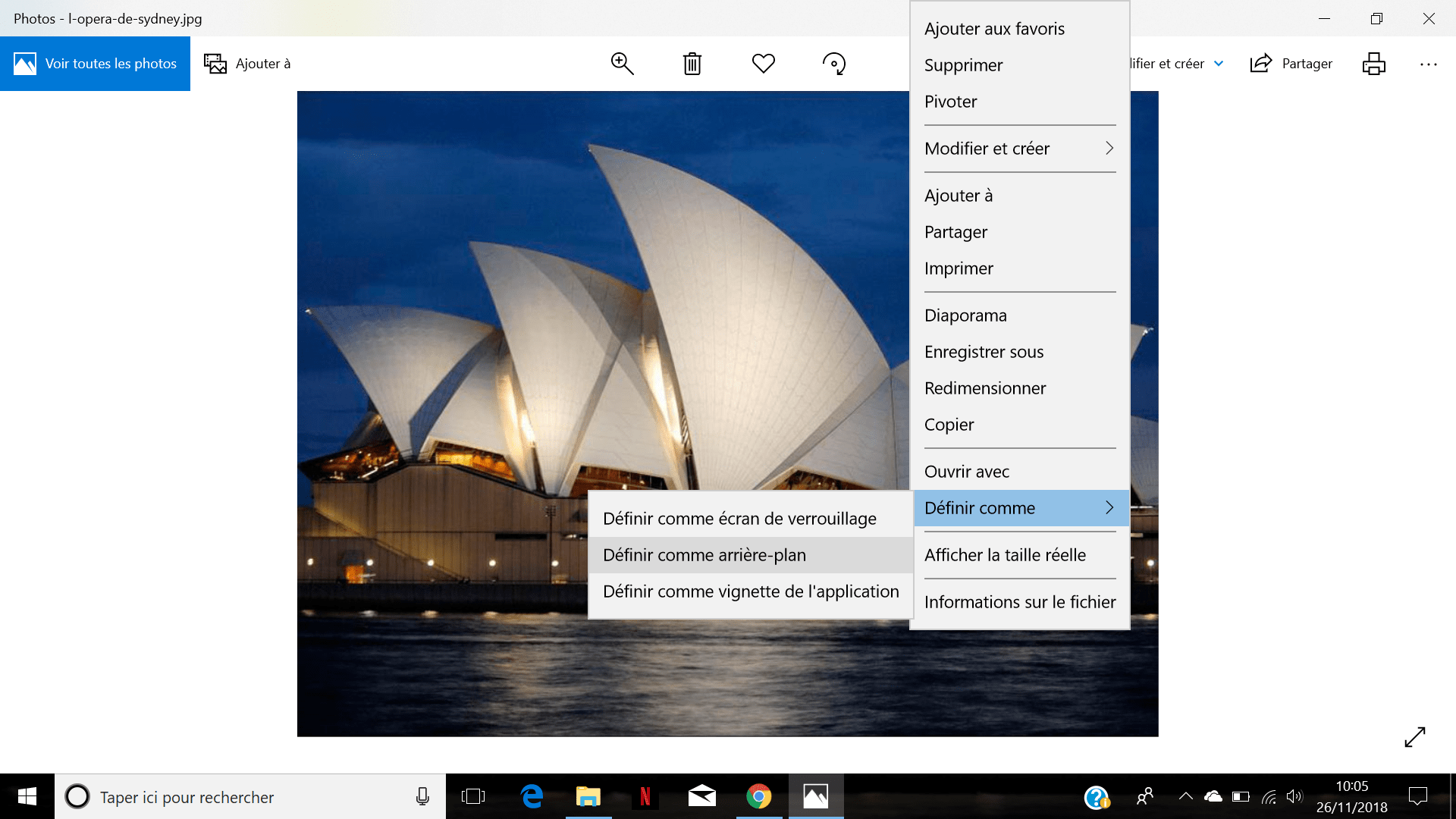Toggle the heart favorite icon

tap(763, 64)
